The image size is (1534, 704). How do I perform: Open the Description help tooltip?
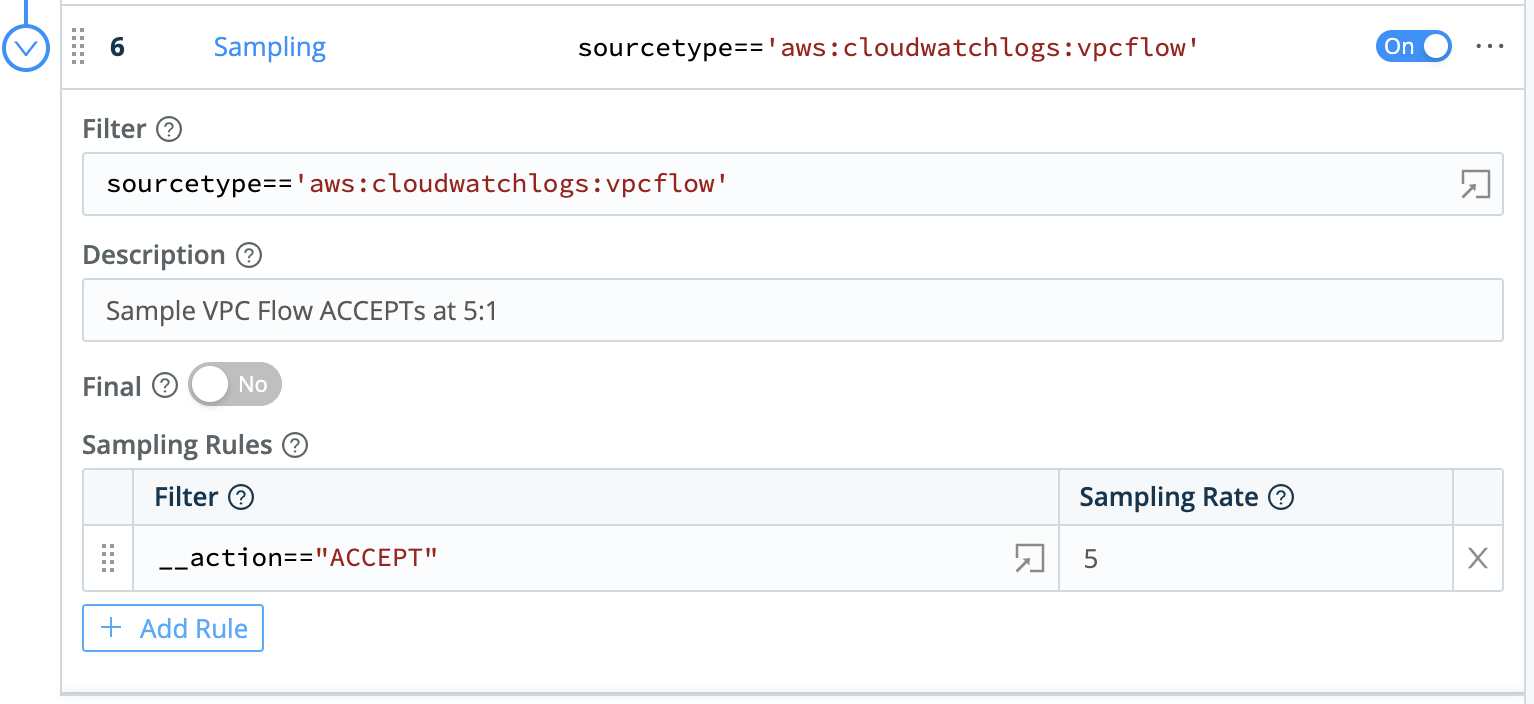(248, 255)
